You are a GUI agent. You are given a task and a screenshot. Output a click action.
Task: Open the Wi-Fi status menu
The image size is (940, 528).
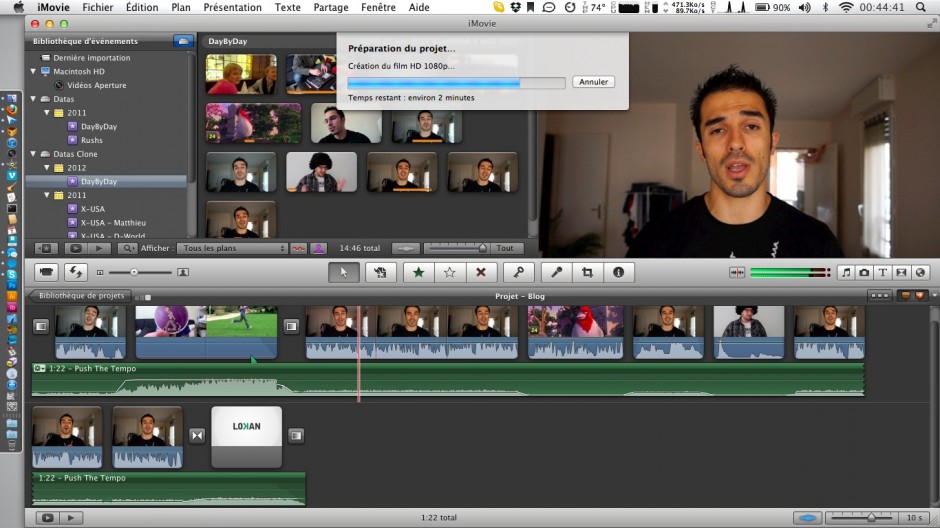click(x=846, y=7)
